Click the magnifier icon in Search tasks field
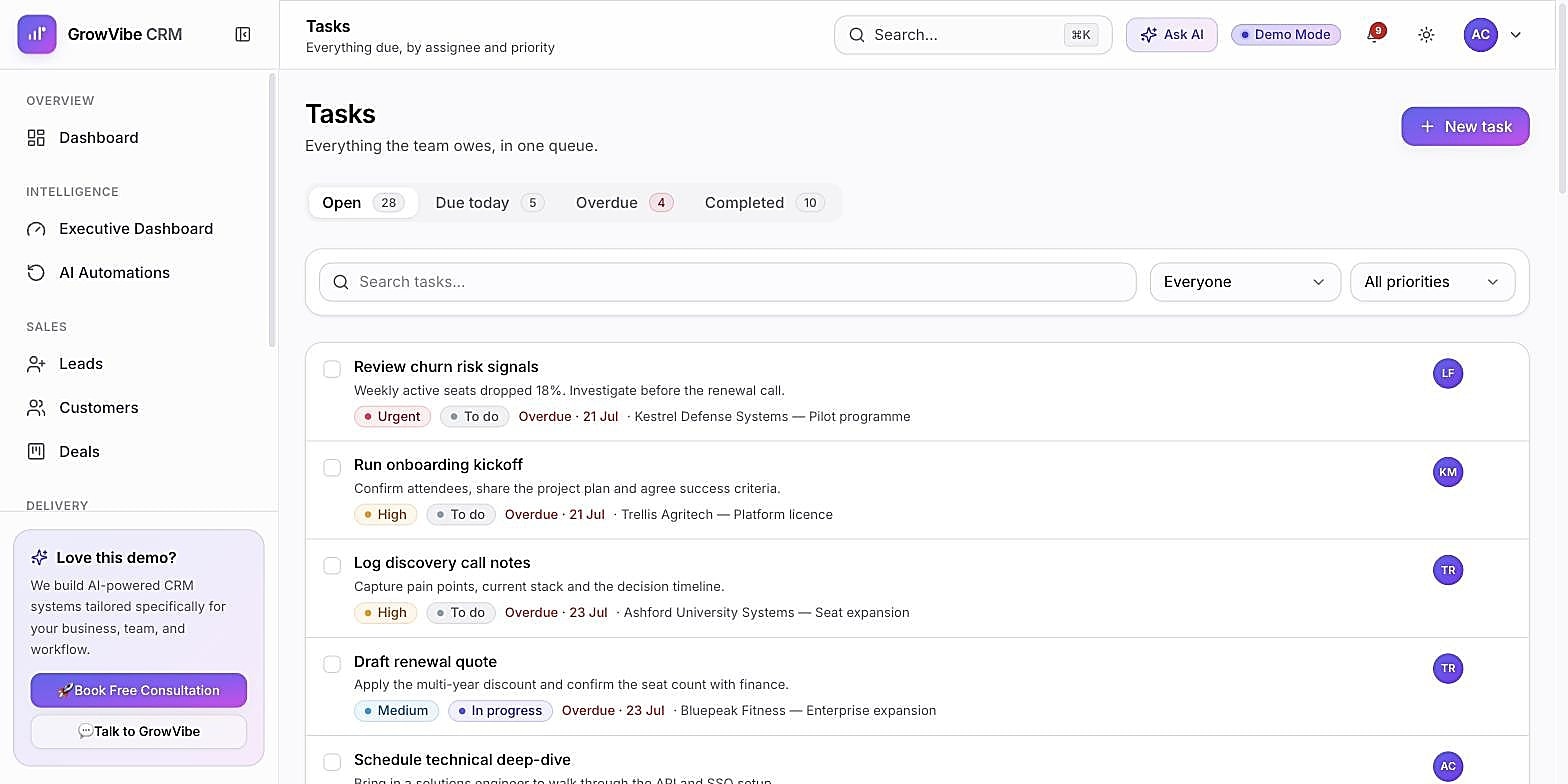 click(341, 282)
